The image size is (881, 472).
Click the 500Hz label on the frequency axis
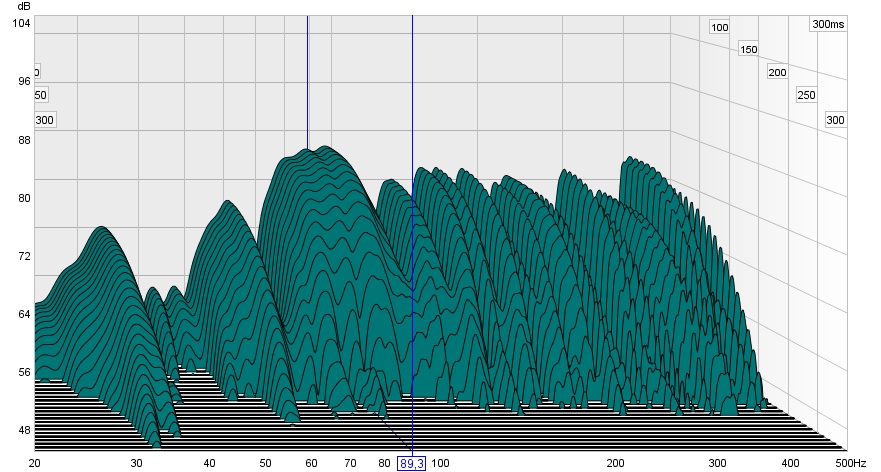[x=850, y=464]
